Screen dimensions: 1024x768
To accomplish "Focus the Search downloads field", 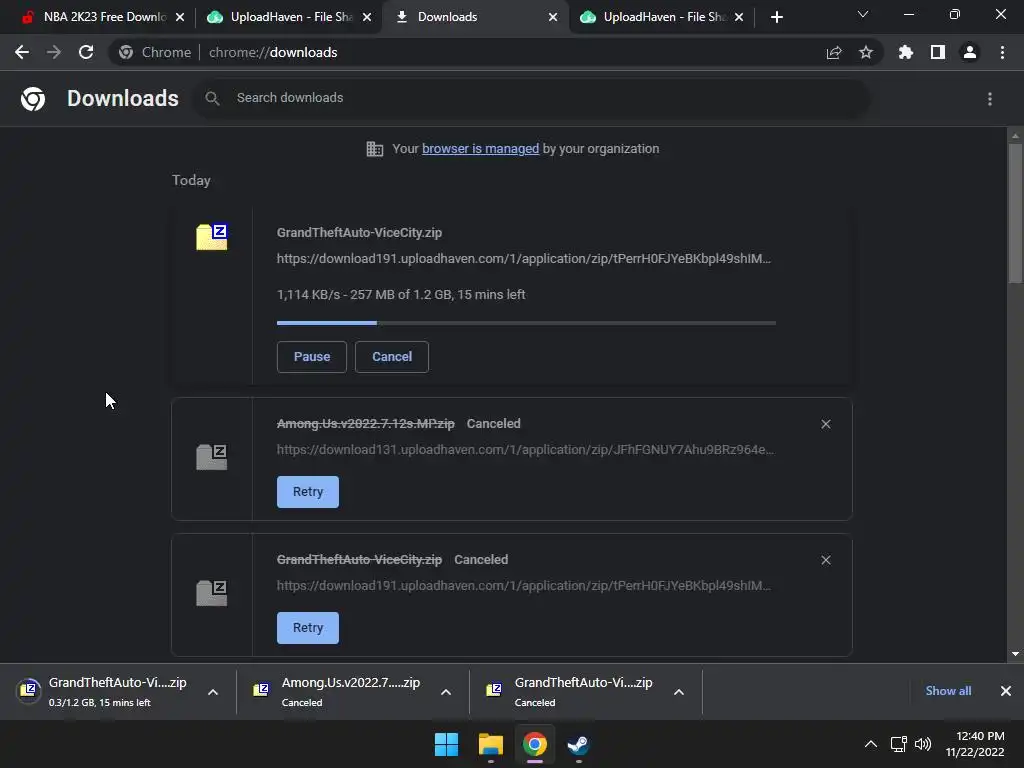I will 531,99.
